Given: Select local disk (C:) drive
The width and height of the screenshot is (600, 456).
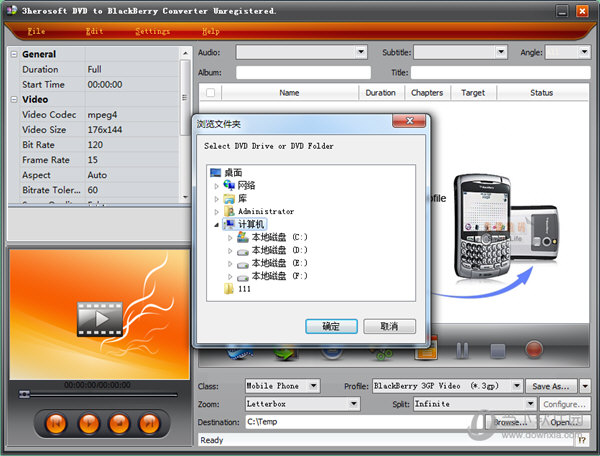Looking at the screenshot, I should click(x=272, y=237).
